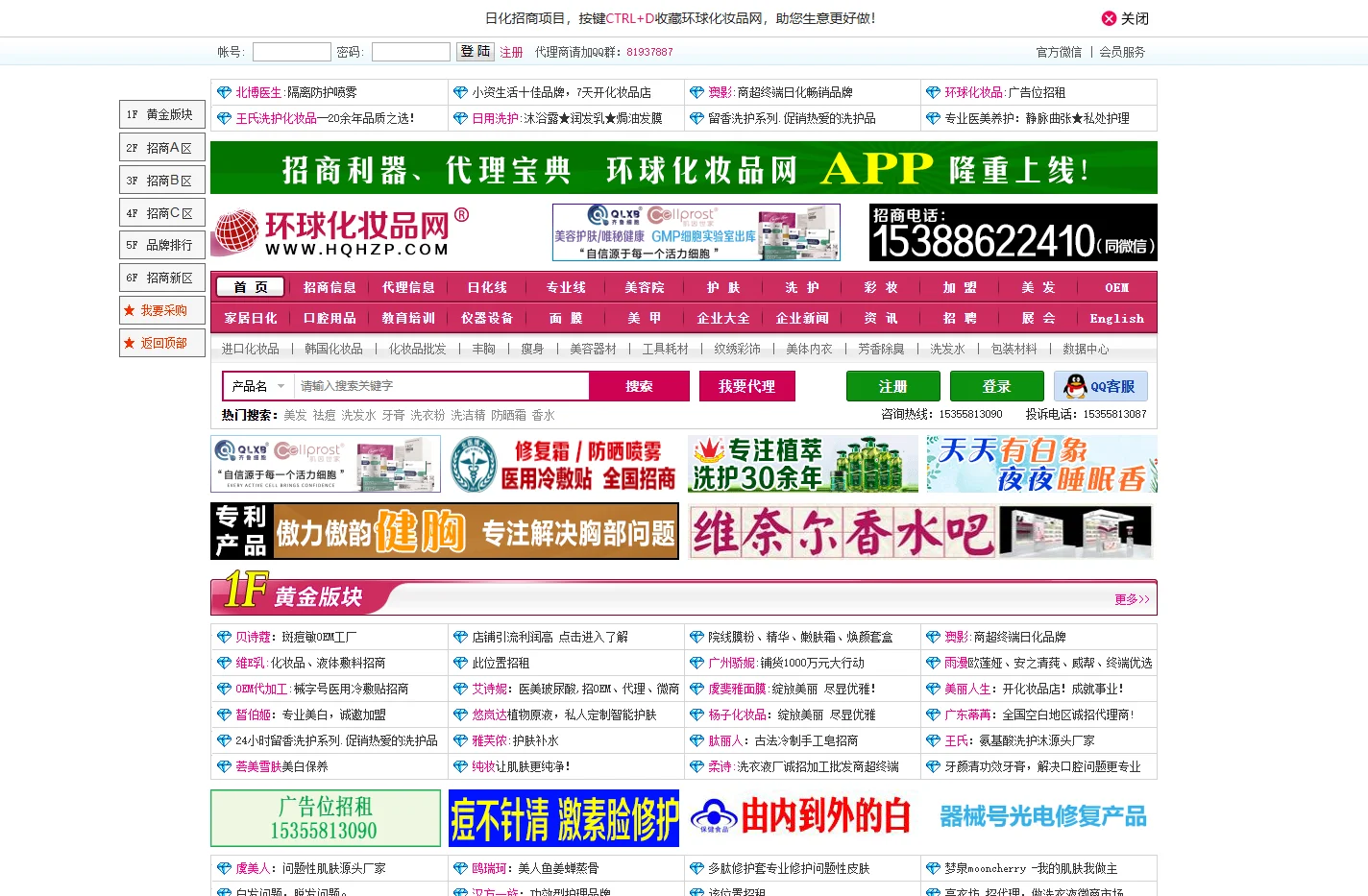Jump to 1F 黄金版块 in sidebar
1368x896 pixels.
click(162, 114)
